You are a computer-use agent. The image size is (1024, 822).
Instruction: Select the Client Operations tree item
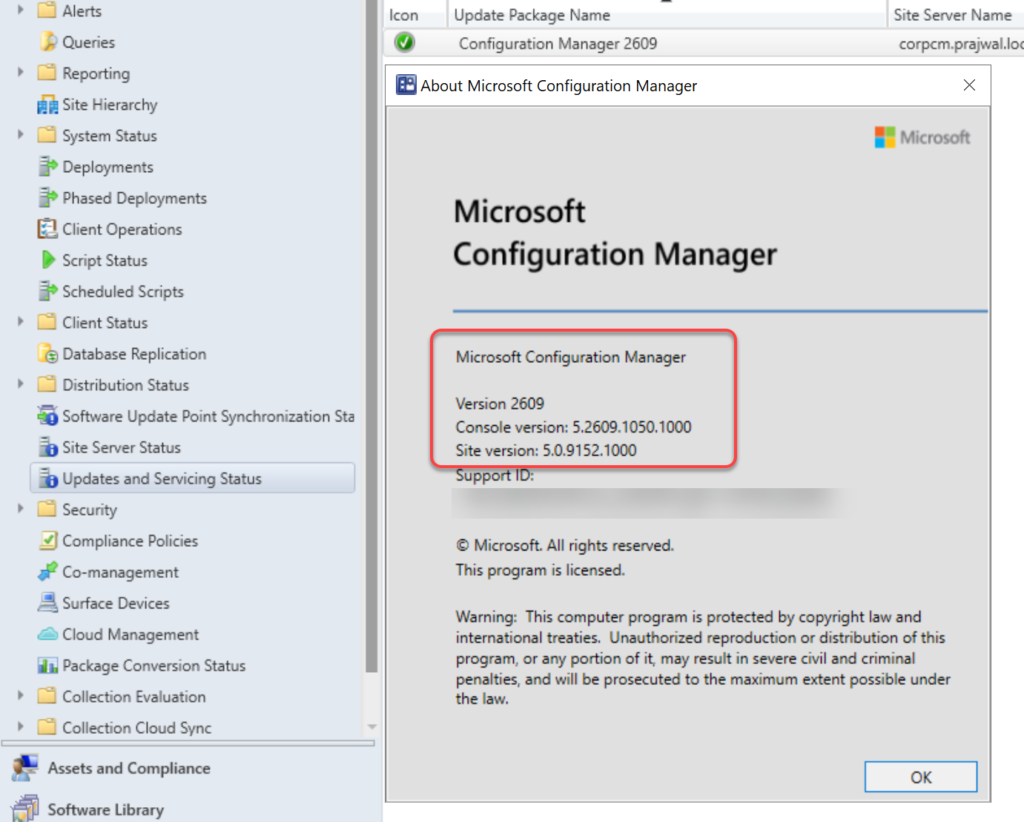click(x=122, y=230)
